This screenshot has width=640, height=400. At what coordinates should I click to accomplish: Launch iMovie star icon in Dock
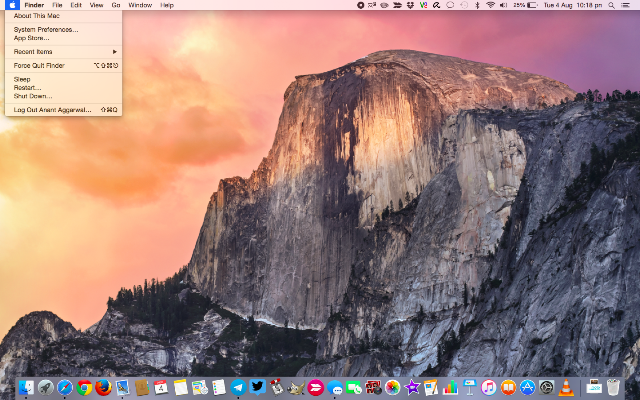click(412, 387)
